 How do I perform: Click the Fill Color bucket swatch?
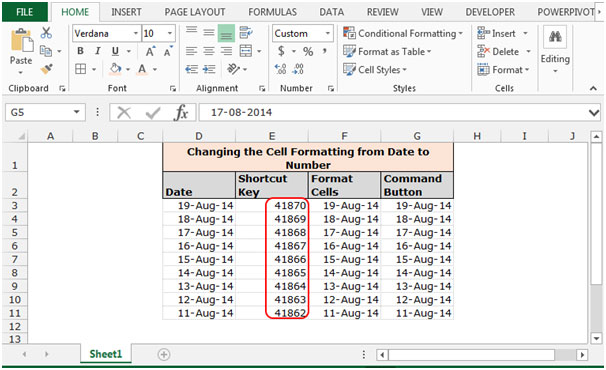coord(115,69)
